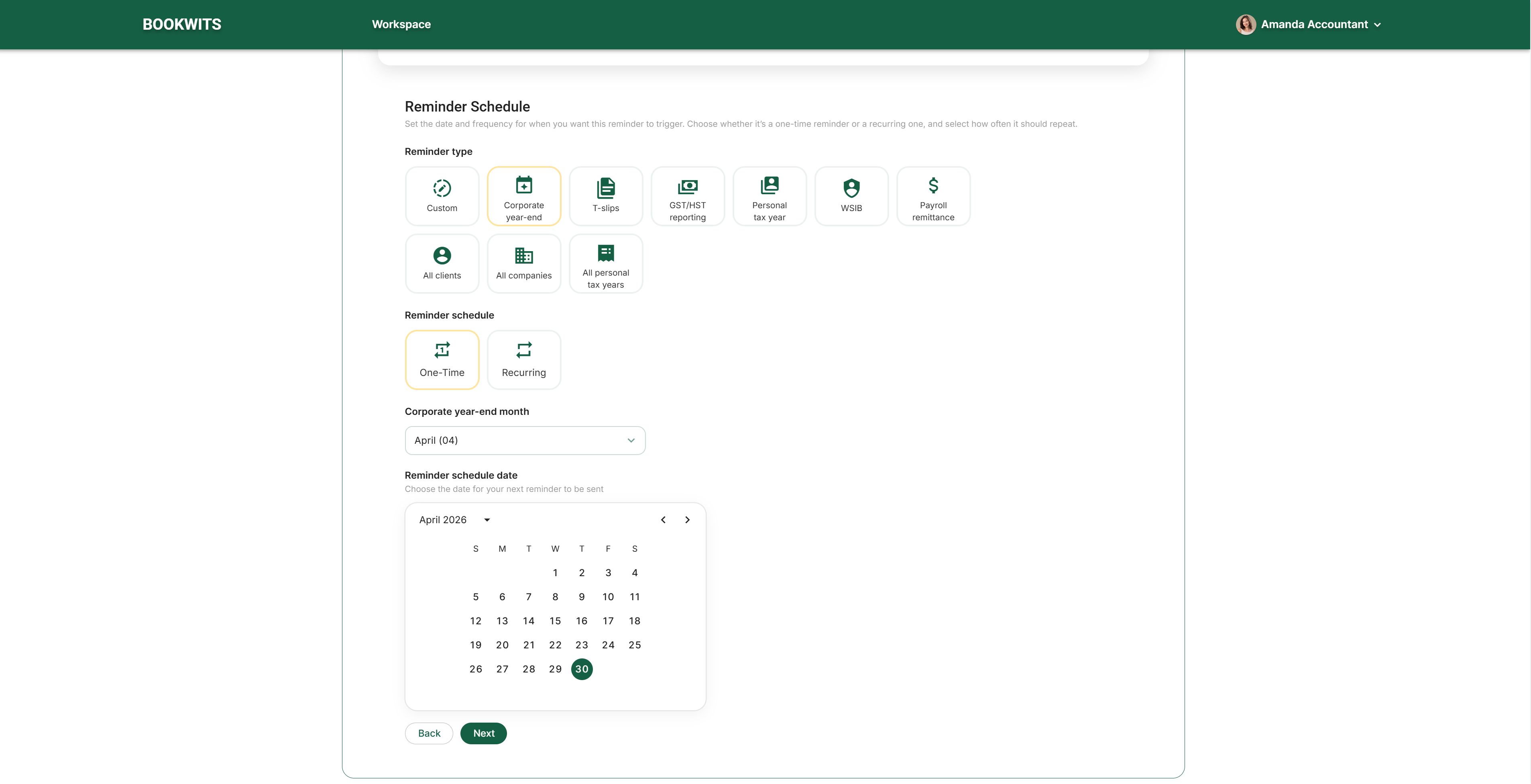
Task: Select Corporate year-end reminder type
Action: point(523,196)
